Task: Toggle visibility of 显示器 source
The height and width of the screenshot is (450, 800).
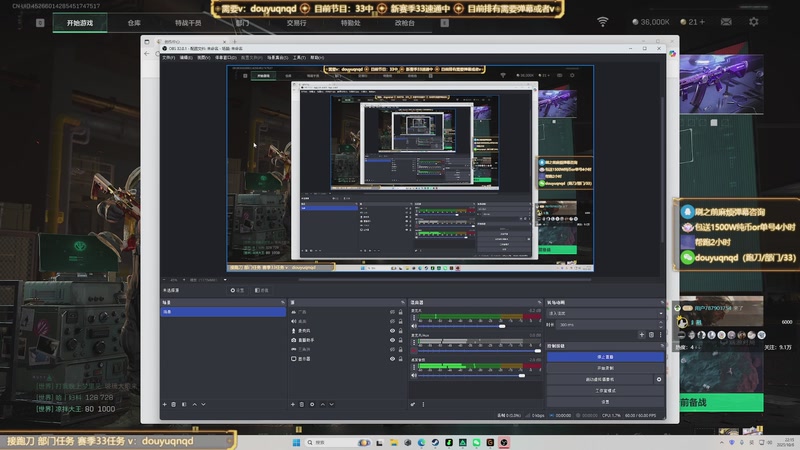Action: point(391,358)
